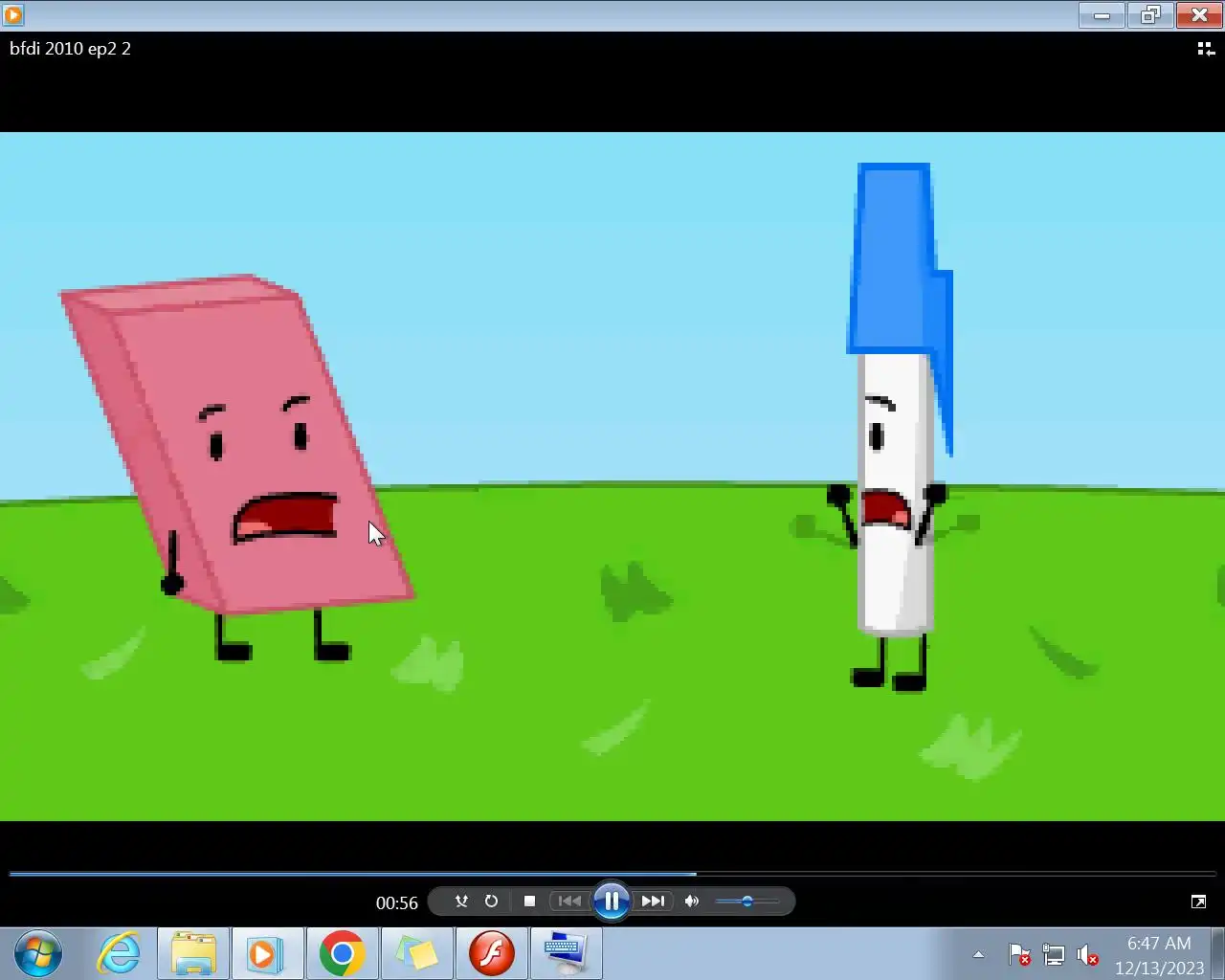
Task: Adjust the volume slider
Action: [747, 902]
